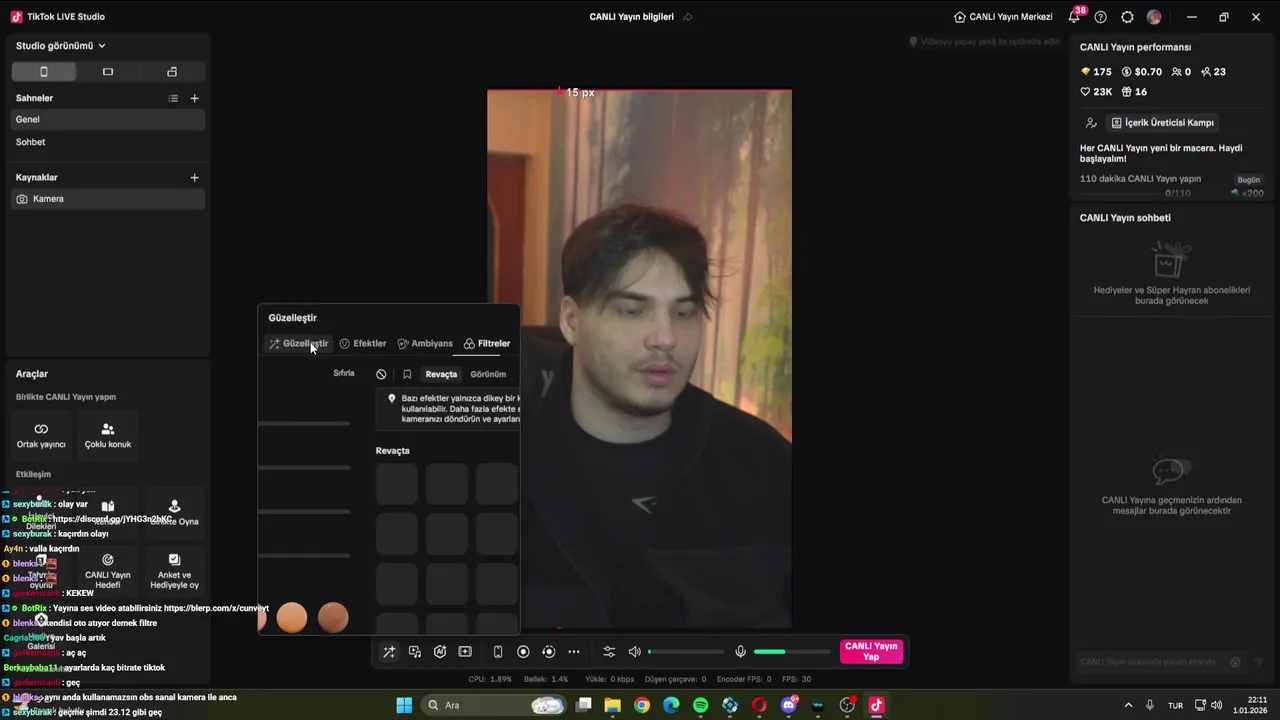Click the share arrow next to CANLI Yayın bilgileri
The height and width of the screenshot is (720, 1280).
[x=687, y=17]
